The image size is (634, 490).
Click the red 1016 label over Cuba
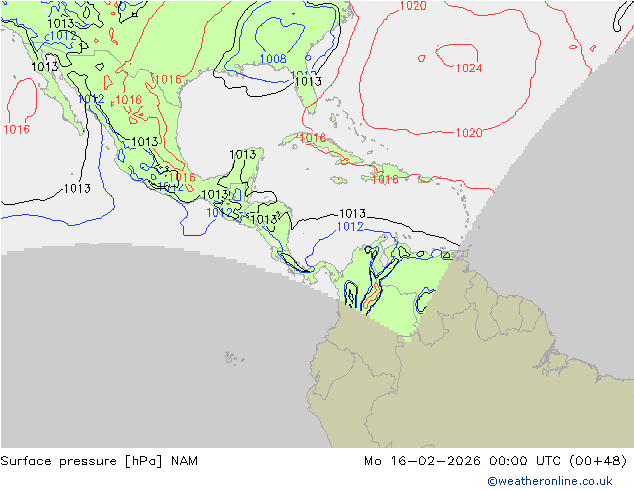click(x=313, y=138)
